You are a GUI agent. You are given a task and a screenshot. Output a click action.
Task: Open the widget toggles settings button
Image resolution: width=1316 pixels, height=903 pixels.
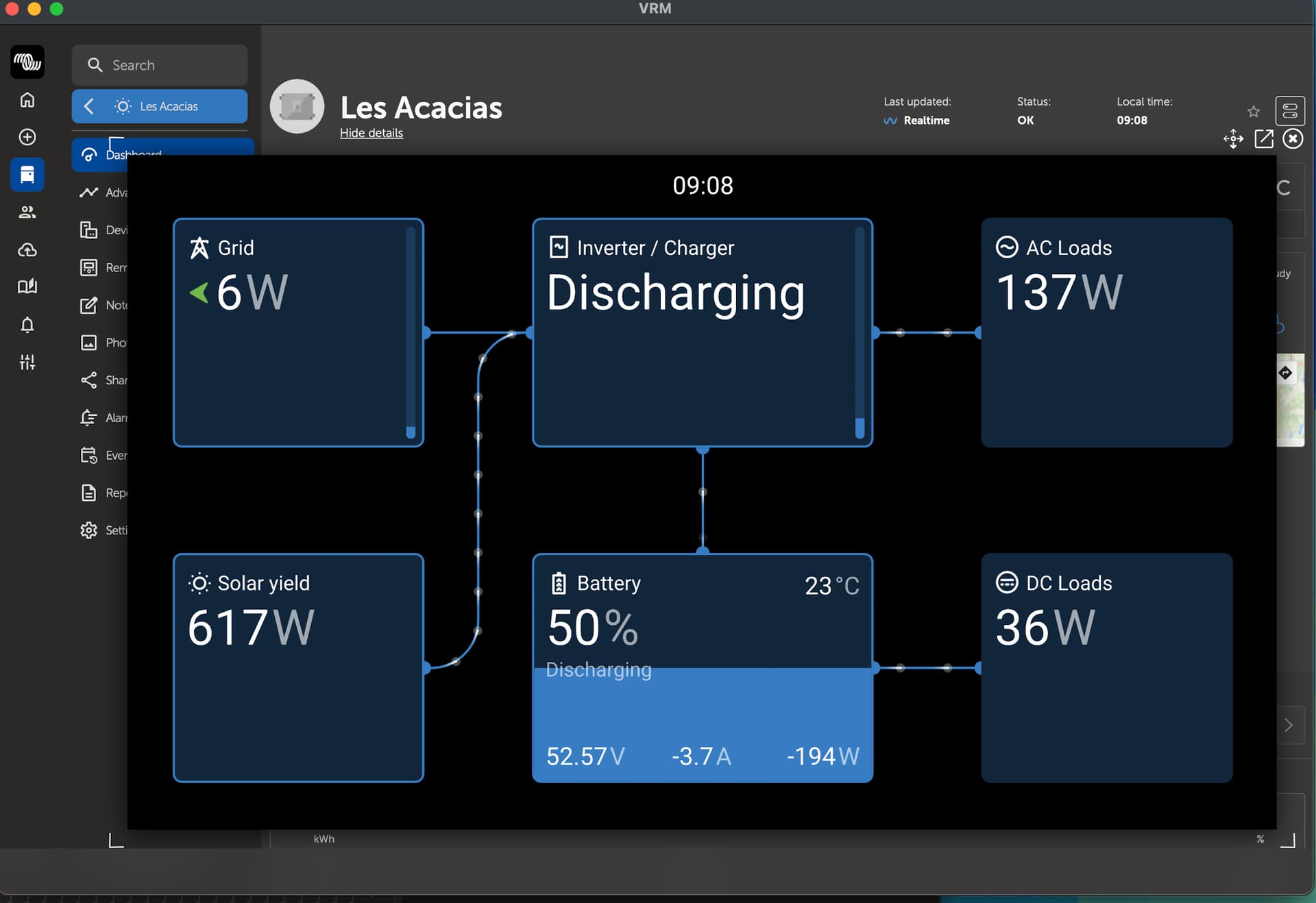coord(1289,111)
